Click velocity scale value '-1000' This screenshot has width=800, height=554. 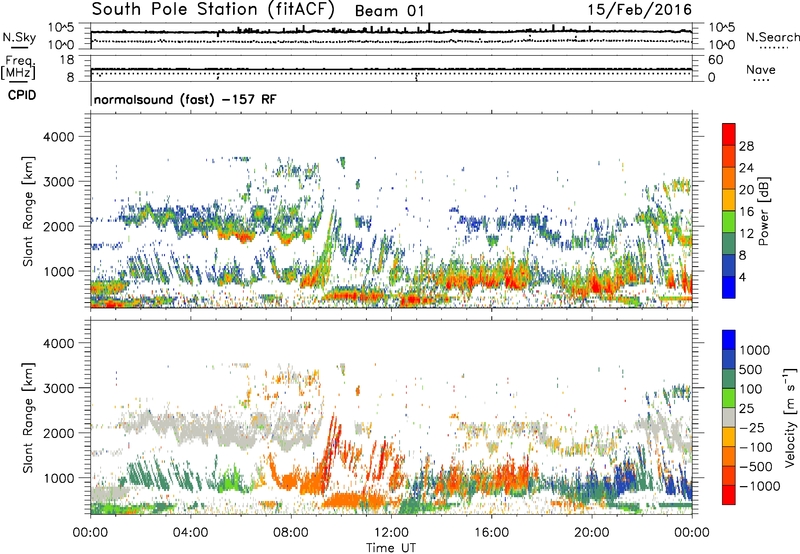pos(760,486)
